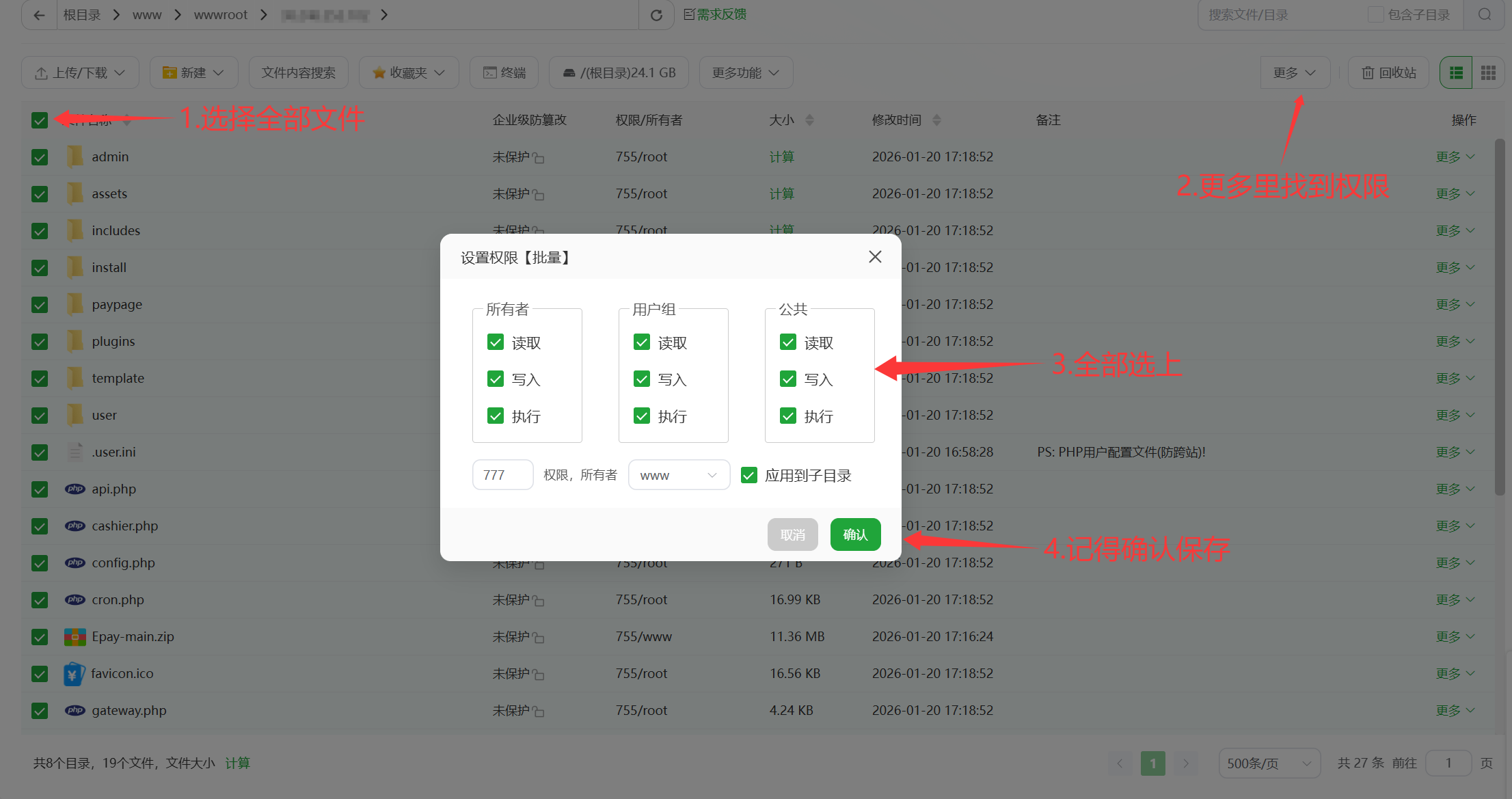Click the Epay-main.zip archive icon
The width and height of the screenshot is (1512, 799).
click(75, 636)
